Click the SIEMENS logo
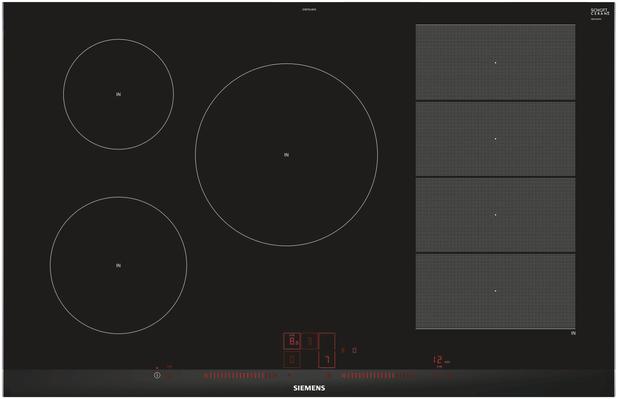The height and width of the screenshot is (399, 618). (x=309, y=388)
